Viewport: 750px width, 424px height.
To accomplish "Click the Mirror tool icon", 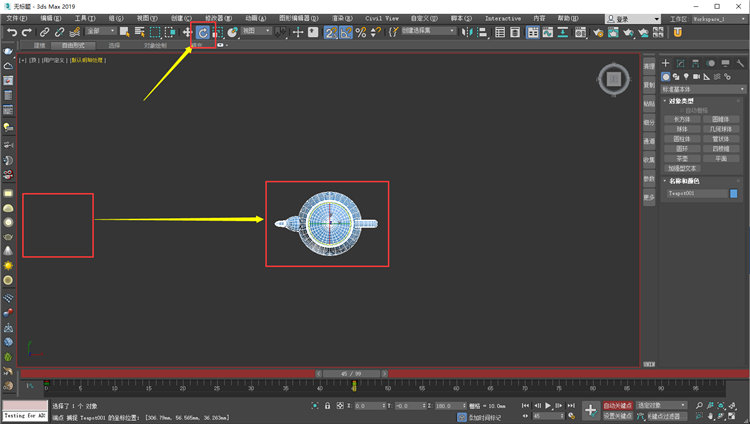I will point(467,32).
